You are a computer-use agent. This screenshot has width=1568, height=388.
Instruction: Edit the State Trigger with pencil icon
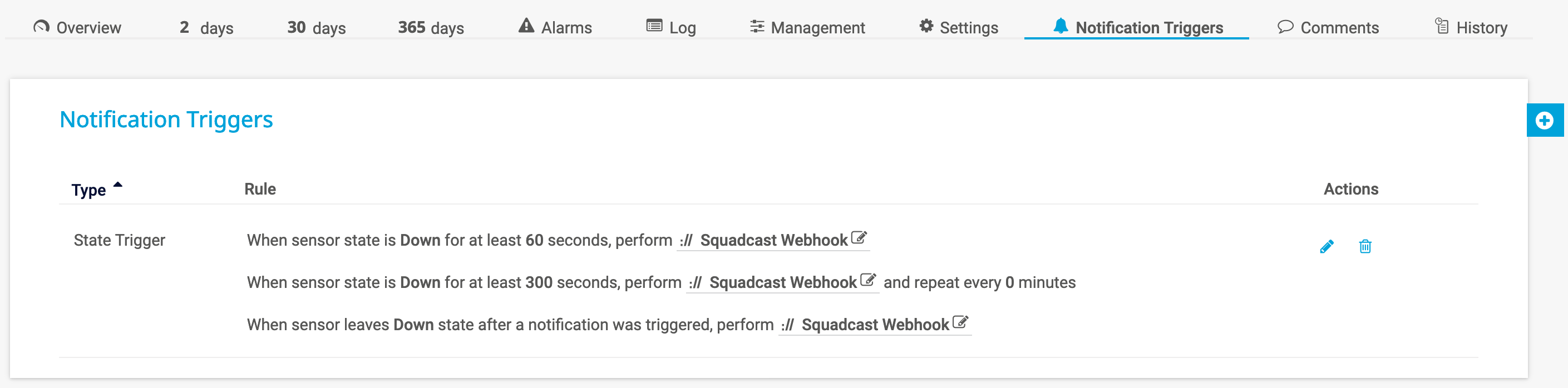tap(1327, 246)
